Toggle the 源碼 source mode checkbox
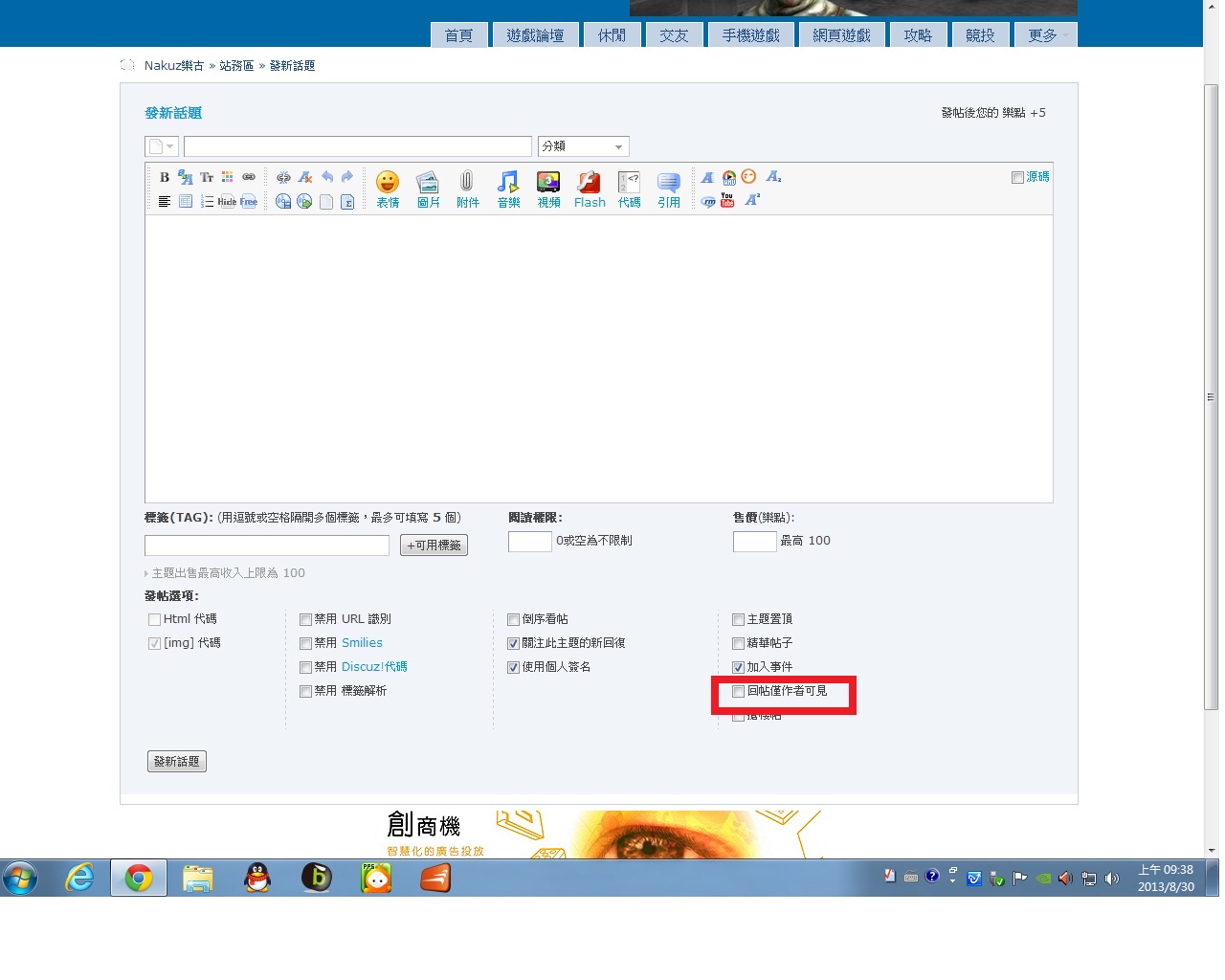Viewport: 1225px width, 980px height. pos(1017,177)
